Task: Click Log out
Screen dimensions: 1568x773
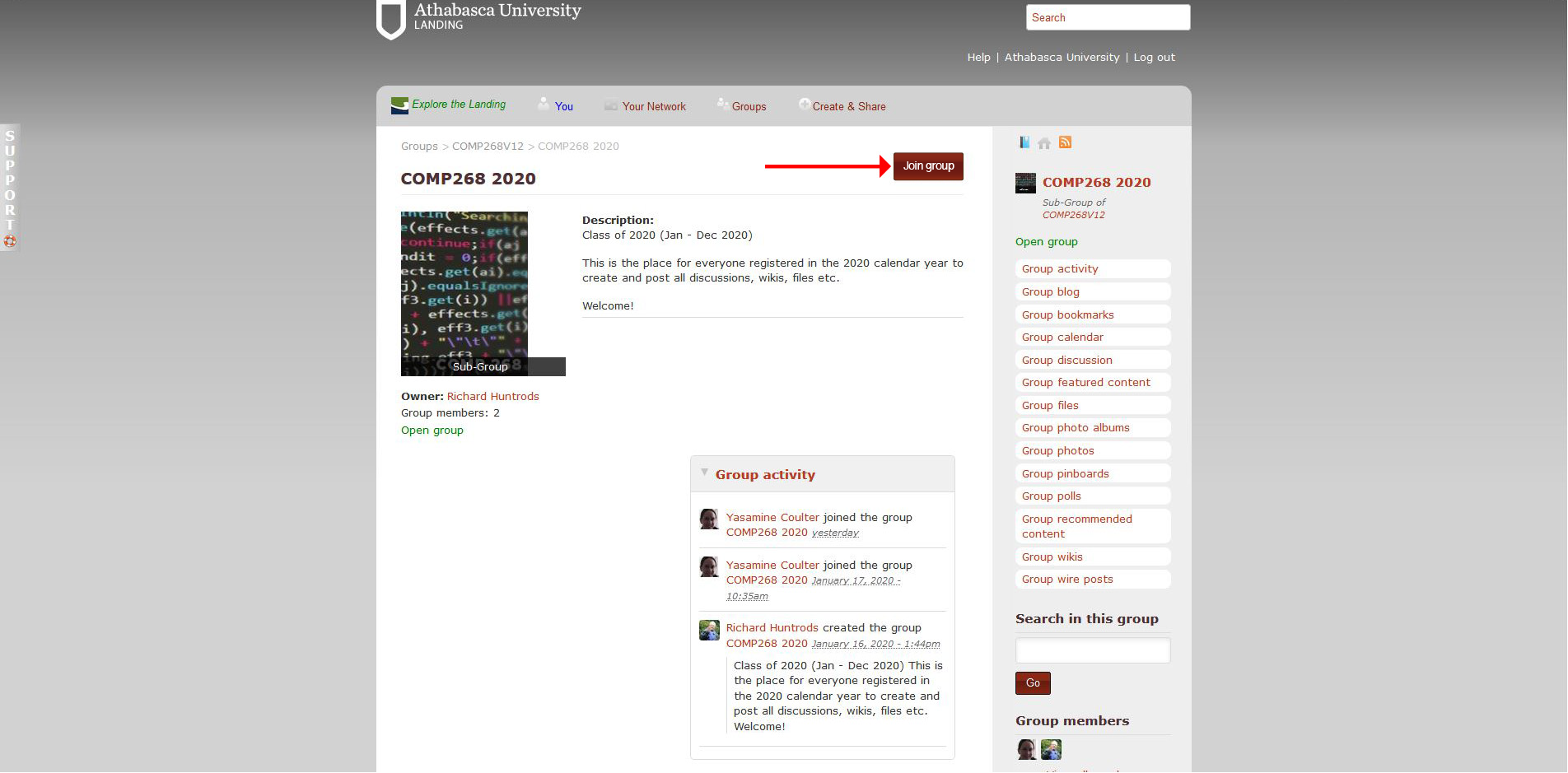Action: [1154, 58]
